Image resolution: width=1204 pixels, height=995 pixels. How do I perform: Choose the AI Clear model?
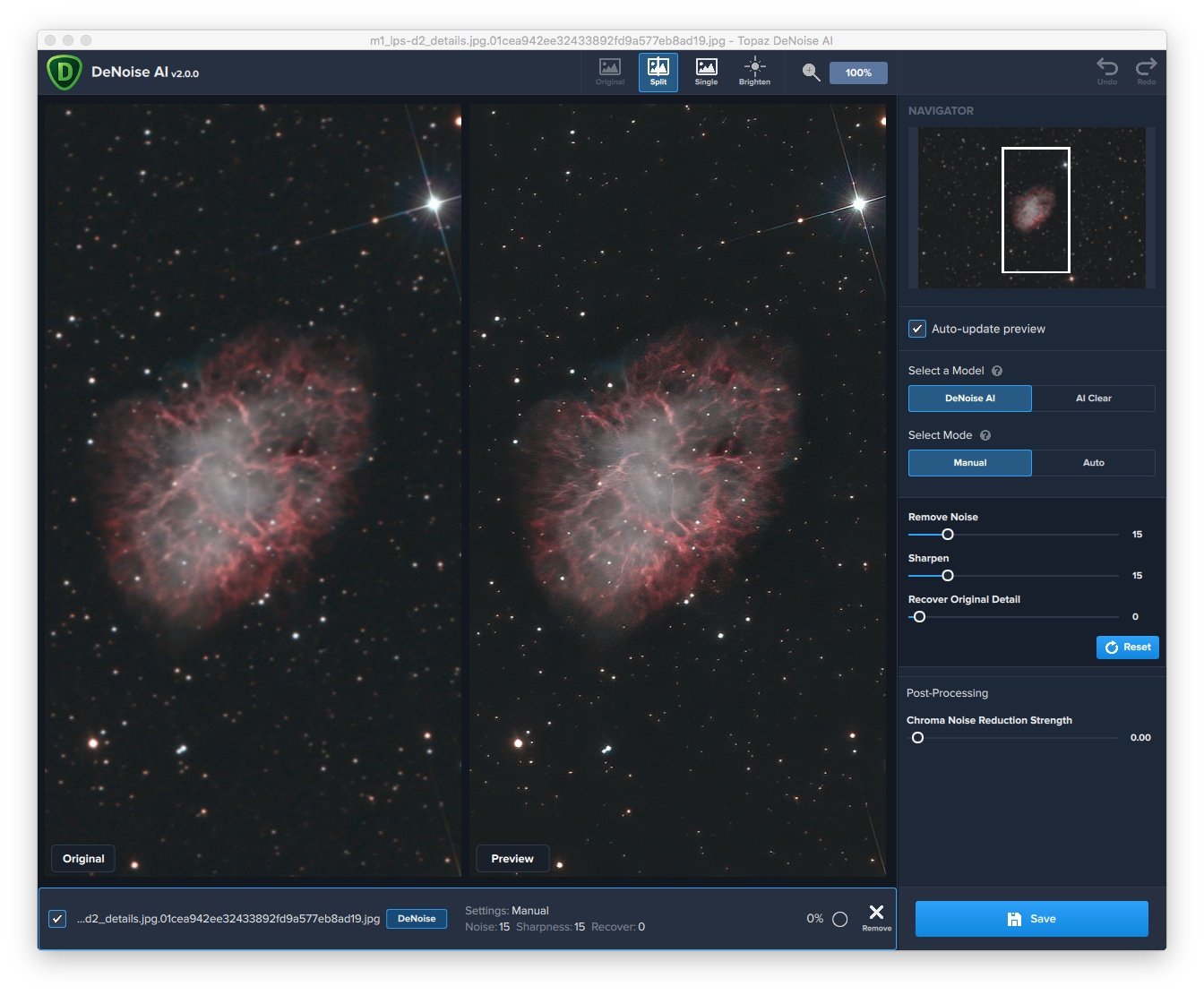(1094, 399)
